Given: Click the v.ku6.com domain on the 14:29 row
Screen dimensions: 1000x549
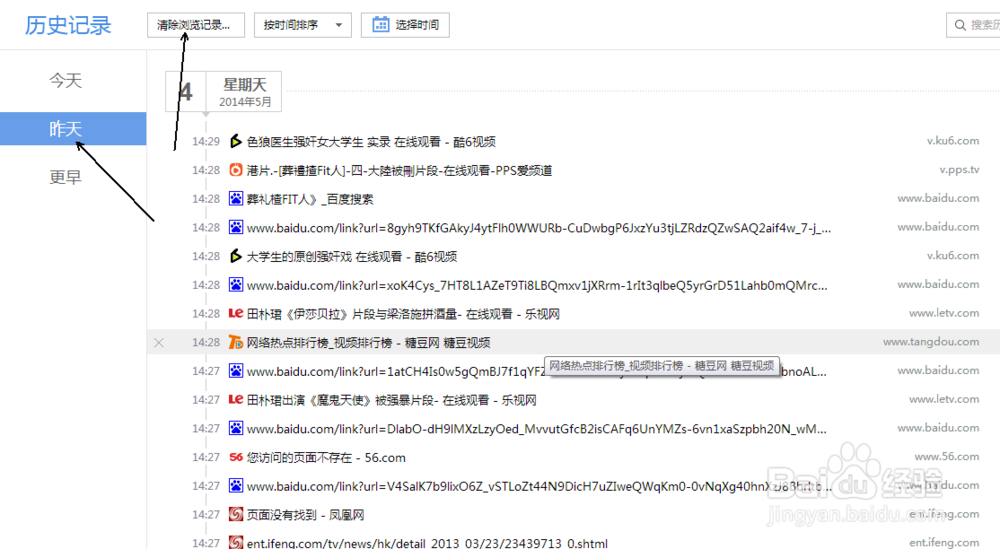Looking at the screenshot, I should [x=953, y=141].
